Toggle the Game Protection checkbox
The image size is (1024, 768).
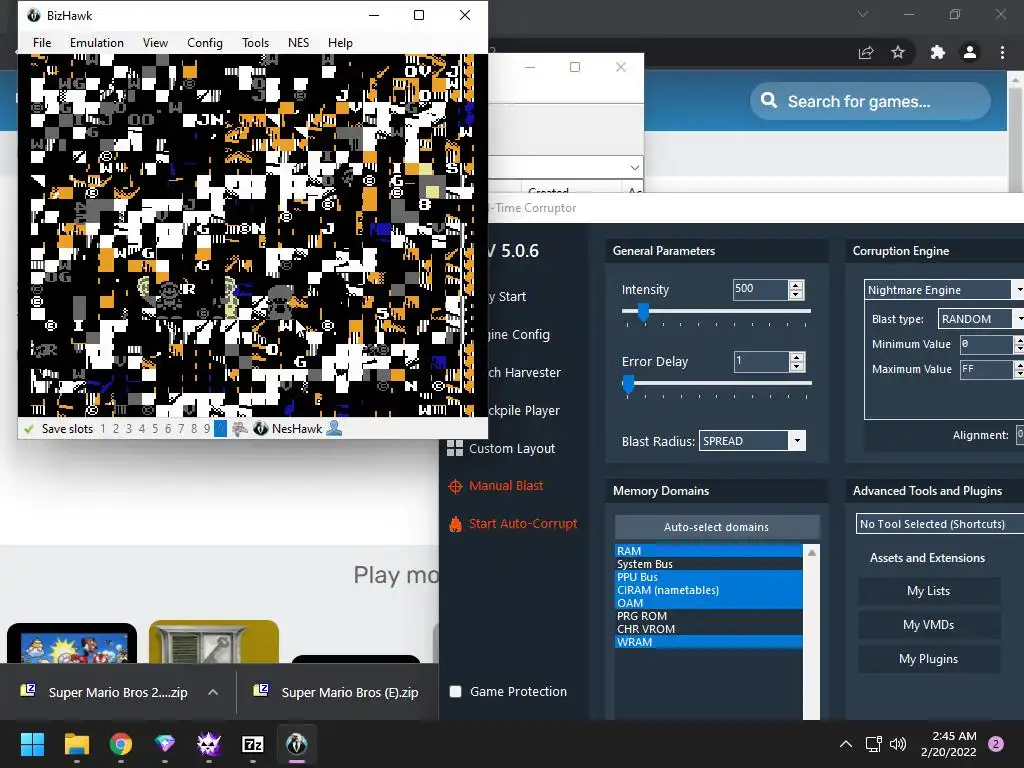point(456,692)
